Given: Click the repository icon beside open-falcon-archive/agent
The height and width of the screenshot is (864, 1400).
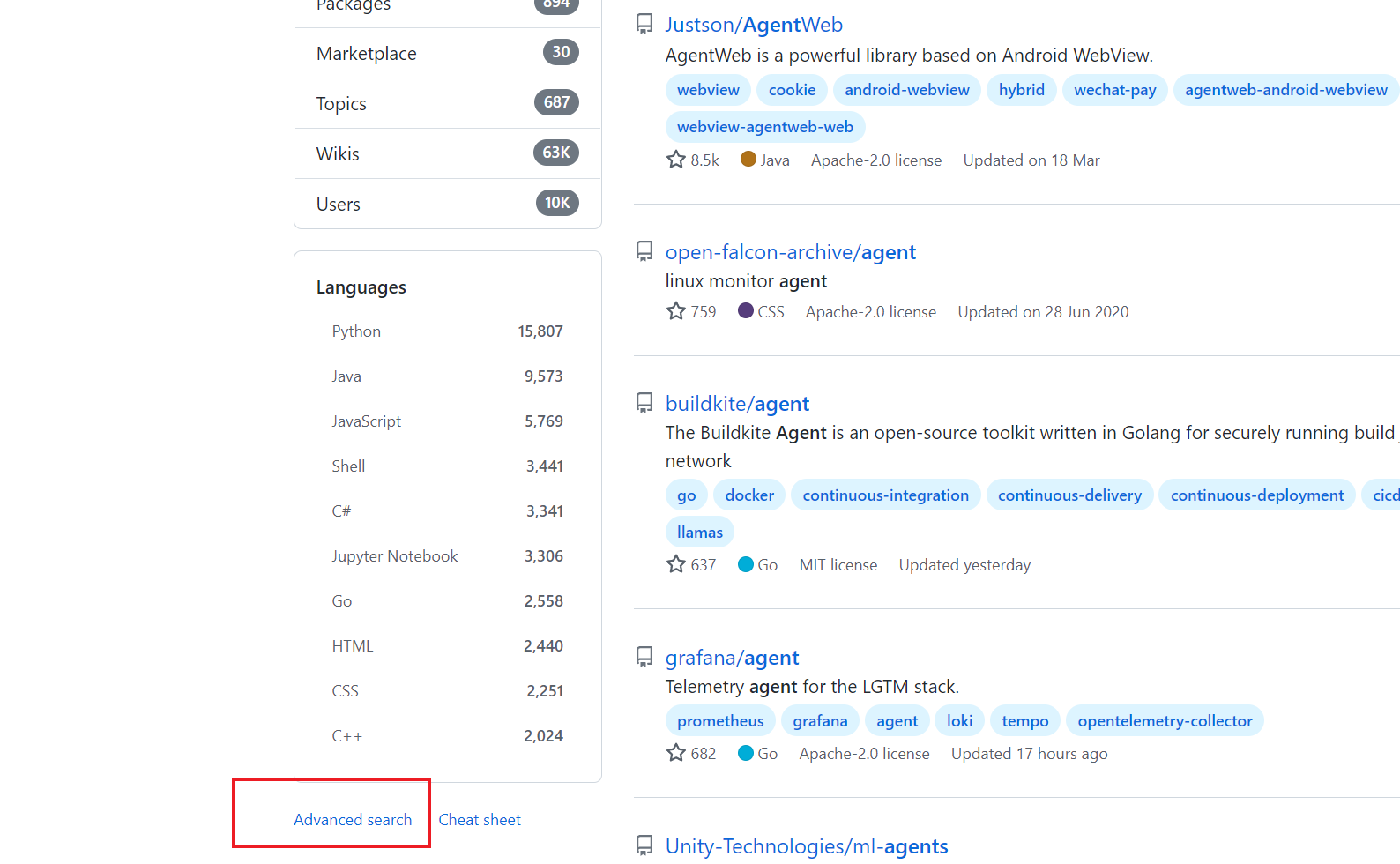Looking at the screenshot, I should [644, 251].
